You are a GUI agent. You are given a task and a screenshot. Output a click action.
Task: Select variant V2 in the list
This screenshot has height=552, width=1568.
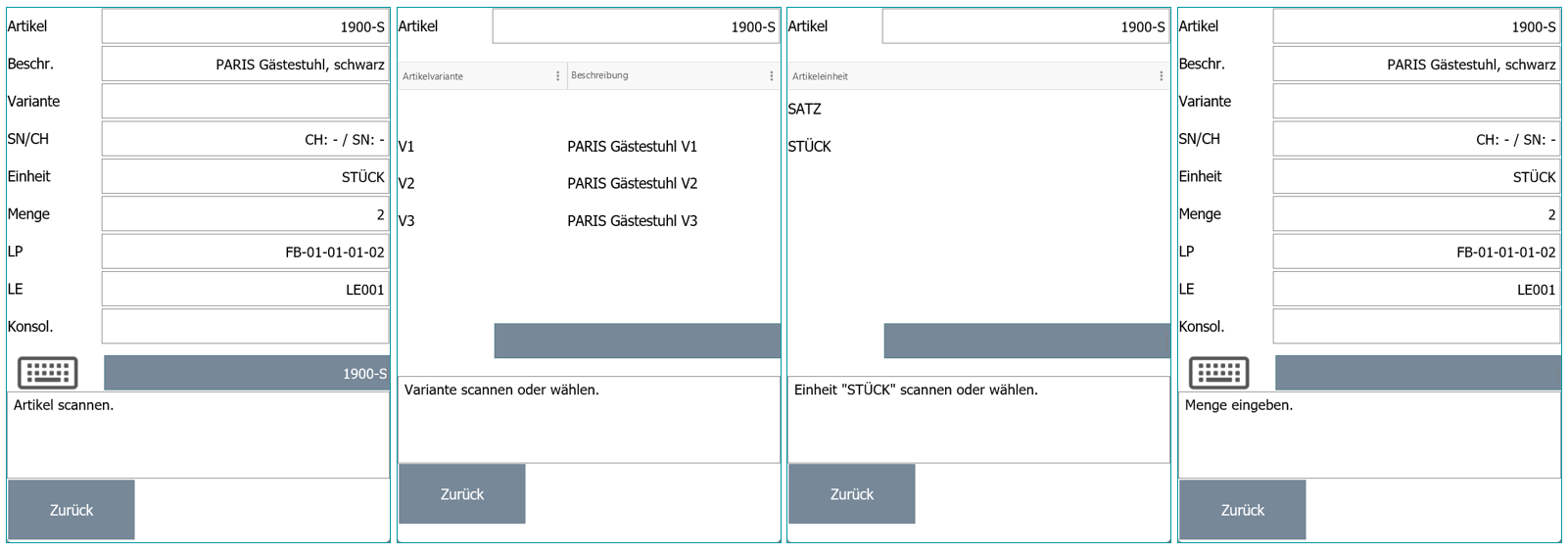coord(588,184)
